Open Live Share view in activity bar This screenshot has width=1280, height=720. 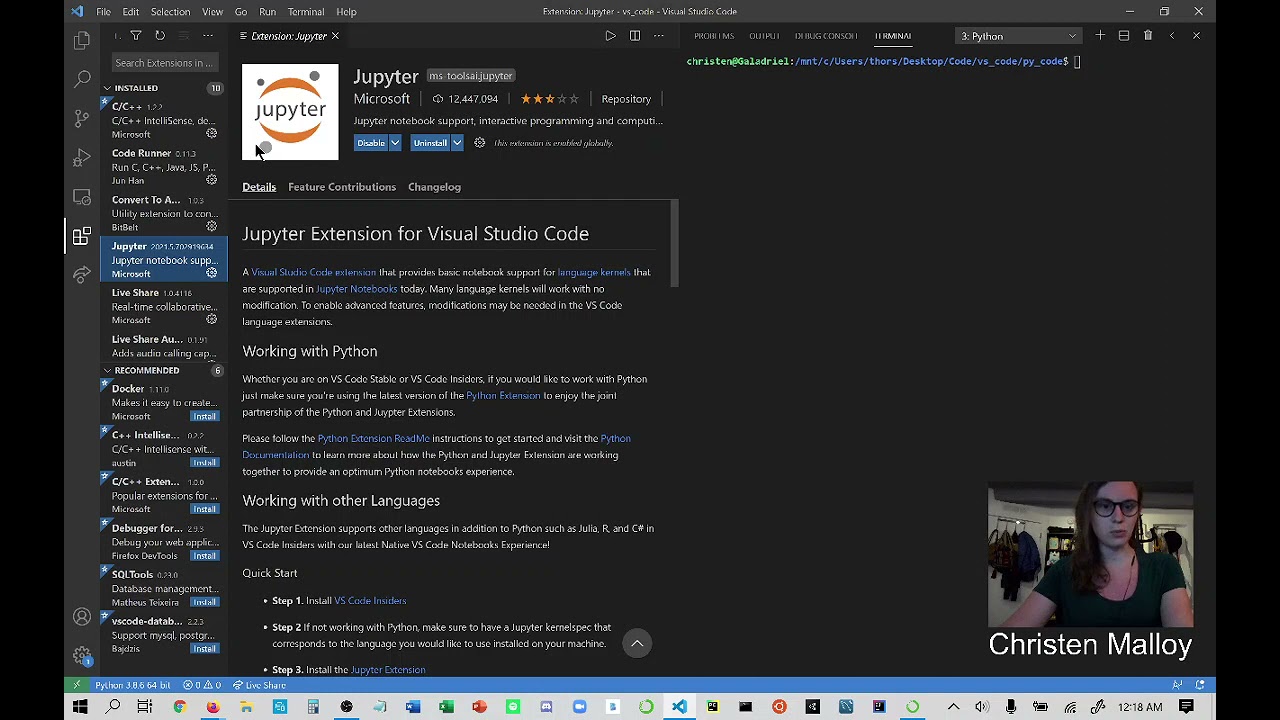[82, 275]
